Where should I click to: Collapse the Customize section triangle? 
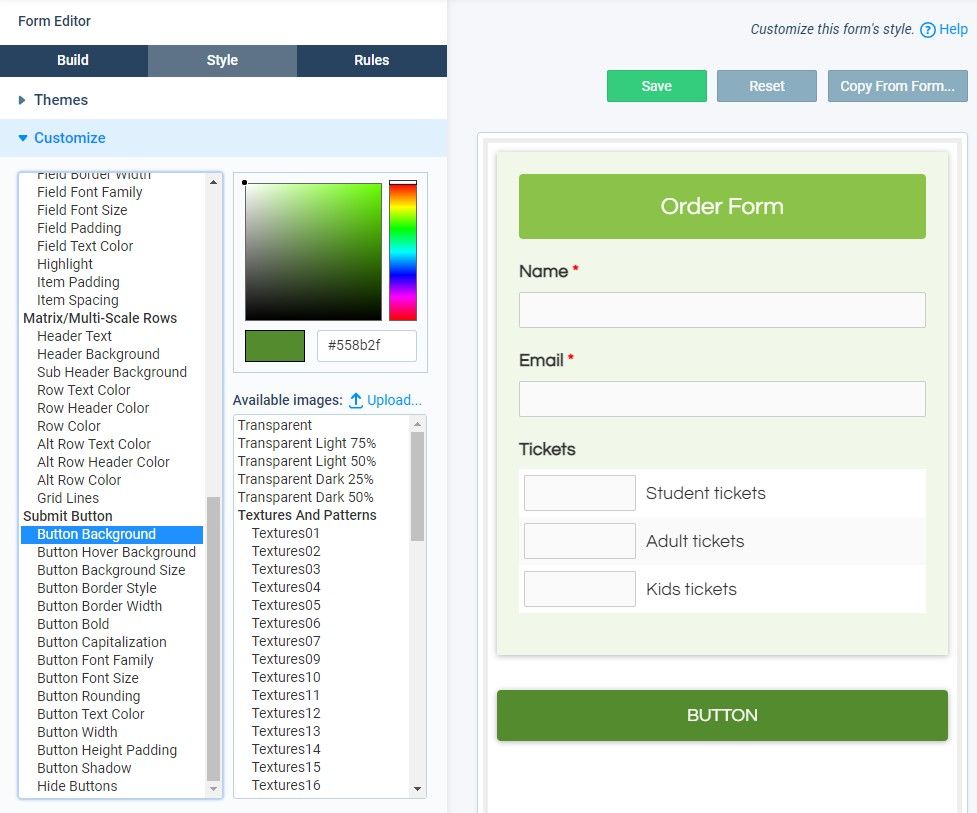22,138
